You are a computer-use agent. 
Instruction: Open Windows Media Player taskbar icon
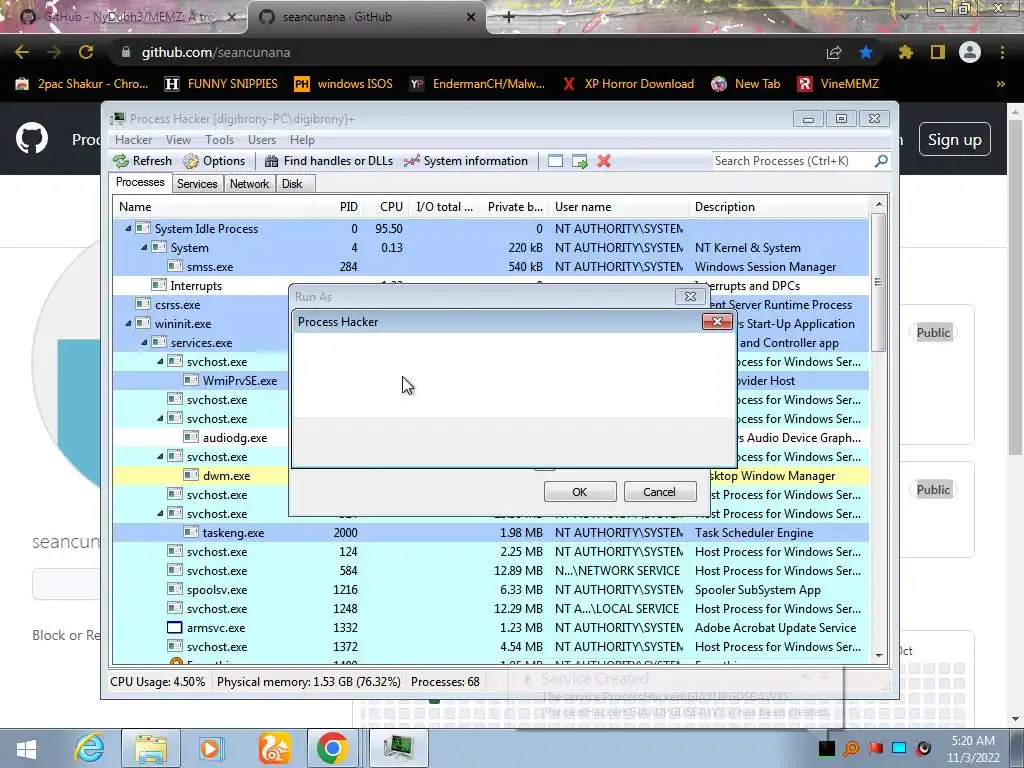tap(210, 748)
